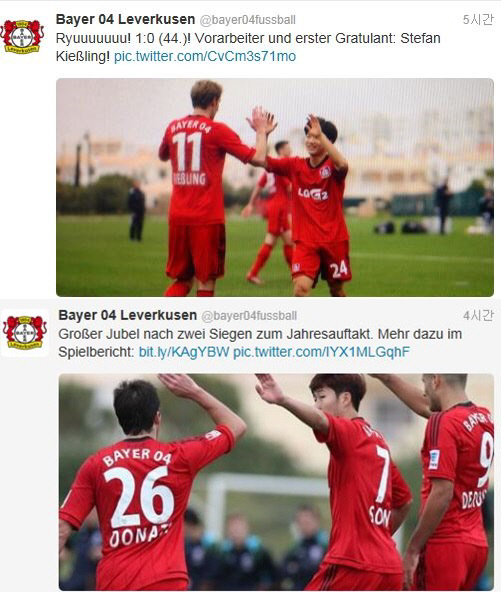Click @bayer04fussball handle in the first tweet
The height and width of the screenshot is (592, 501).
247,20
